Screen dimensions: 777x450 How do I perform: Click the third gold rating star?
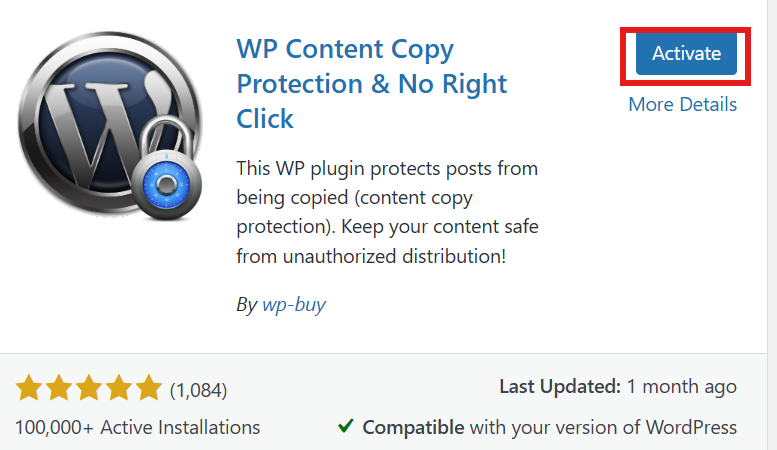click(x=89, y=388)
